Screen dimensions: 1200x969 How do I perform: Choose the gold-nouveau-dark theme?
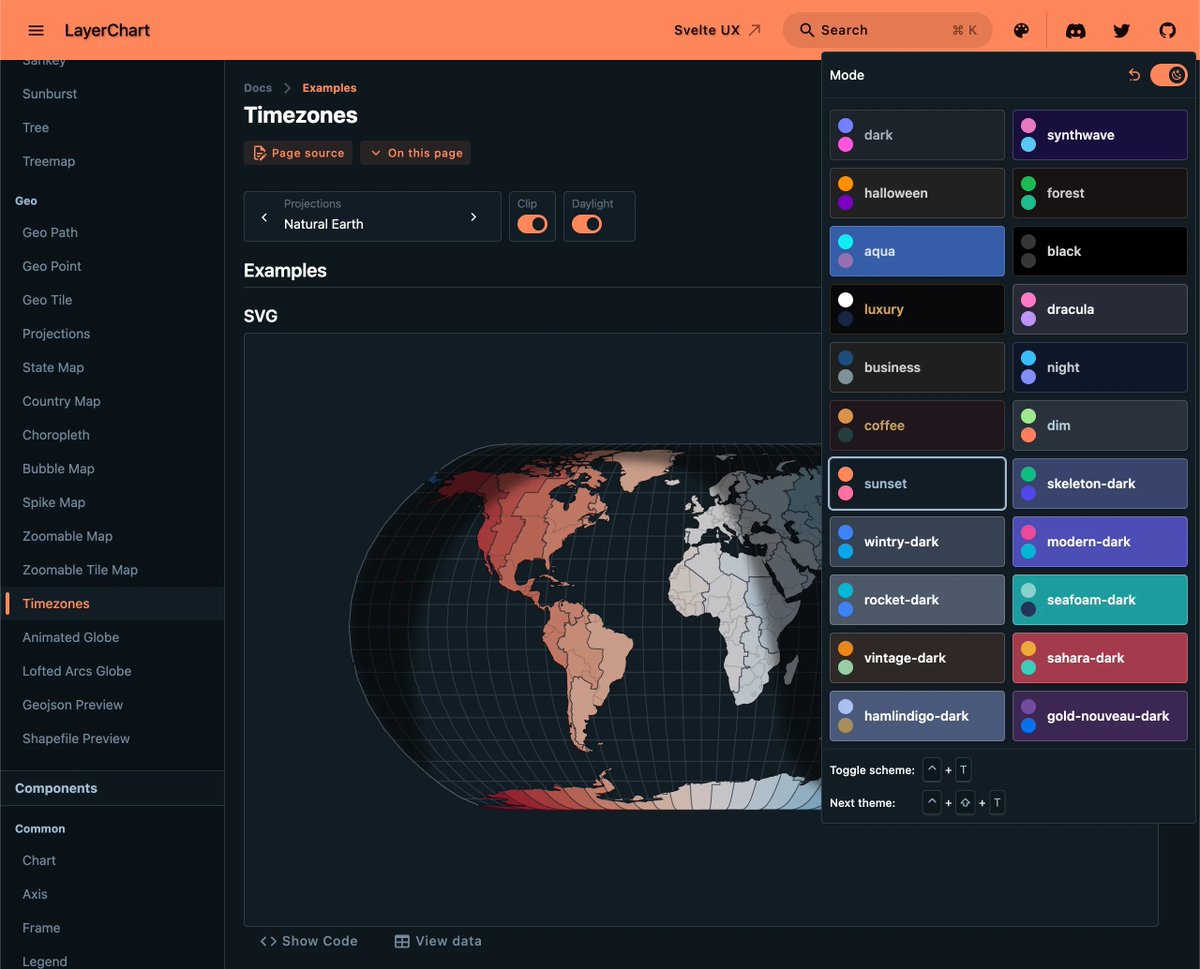(1100, 715)
